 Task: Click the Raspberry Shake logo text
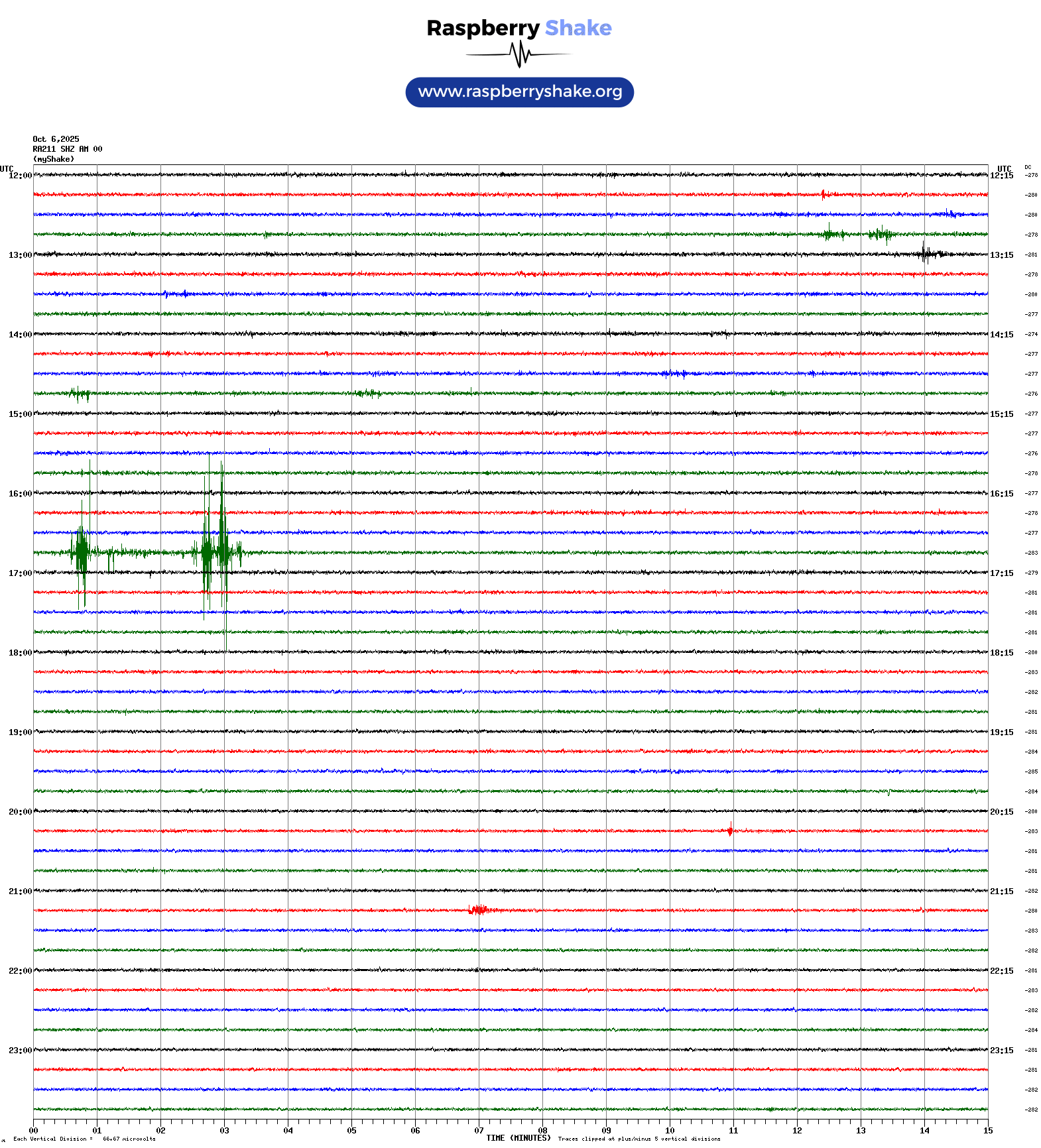pos(519,28)
